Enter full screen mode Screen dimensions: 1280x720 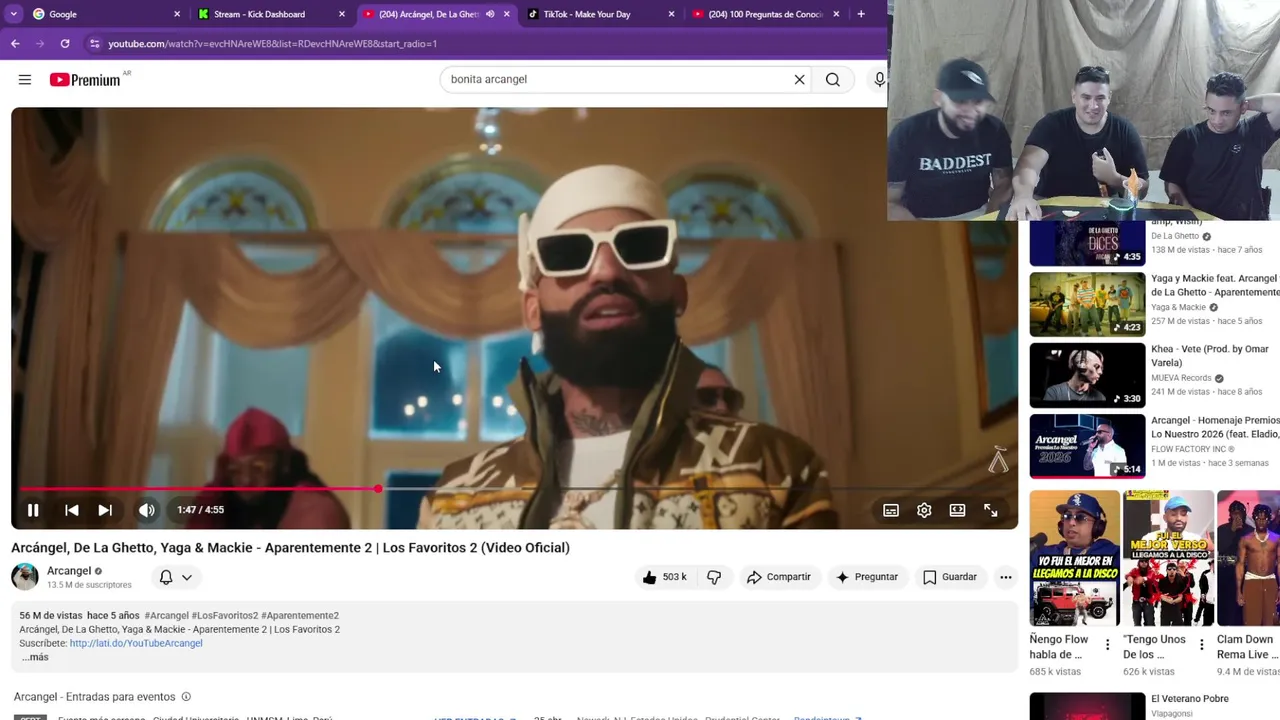tap(990, 510)
